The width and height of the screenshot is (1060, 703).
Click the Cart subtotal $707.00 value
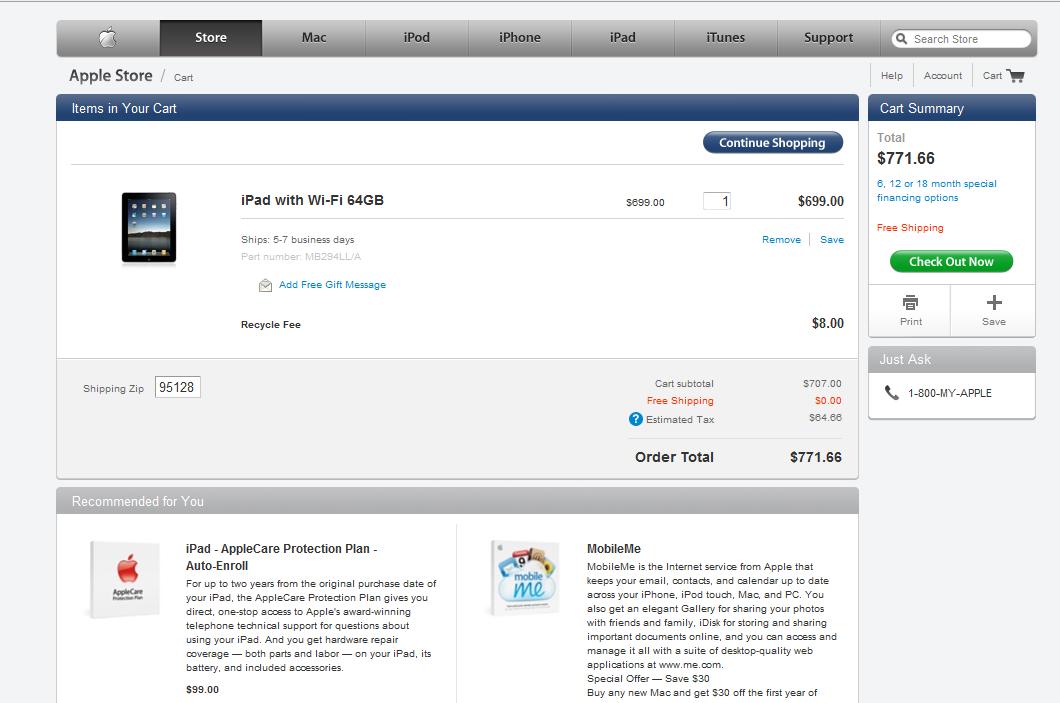[822, 383]
